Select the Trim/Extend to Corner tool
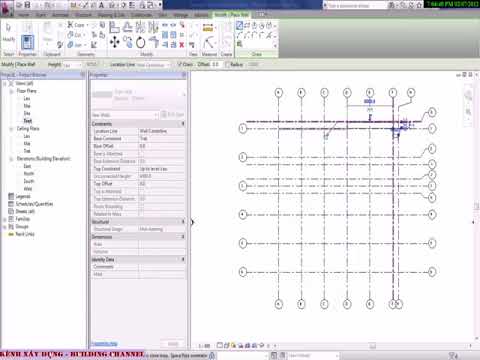 pos(154,42)
